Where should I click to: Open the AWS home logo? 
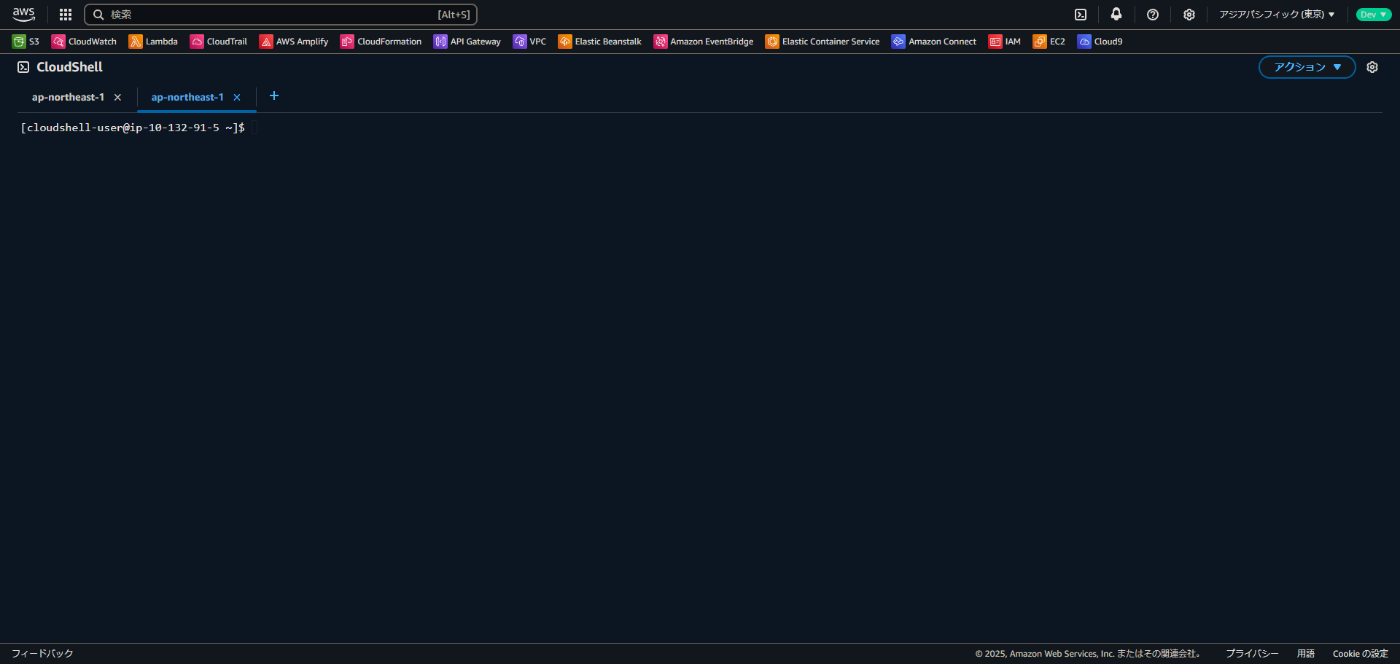click(x=23, y=14)
